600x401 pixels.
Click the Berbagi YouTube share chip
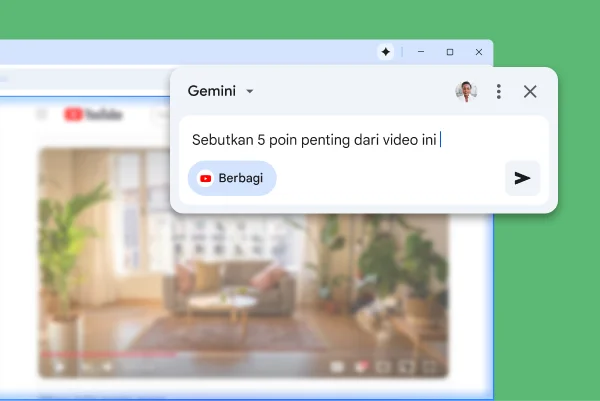(232, 178)
